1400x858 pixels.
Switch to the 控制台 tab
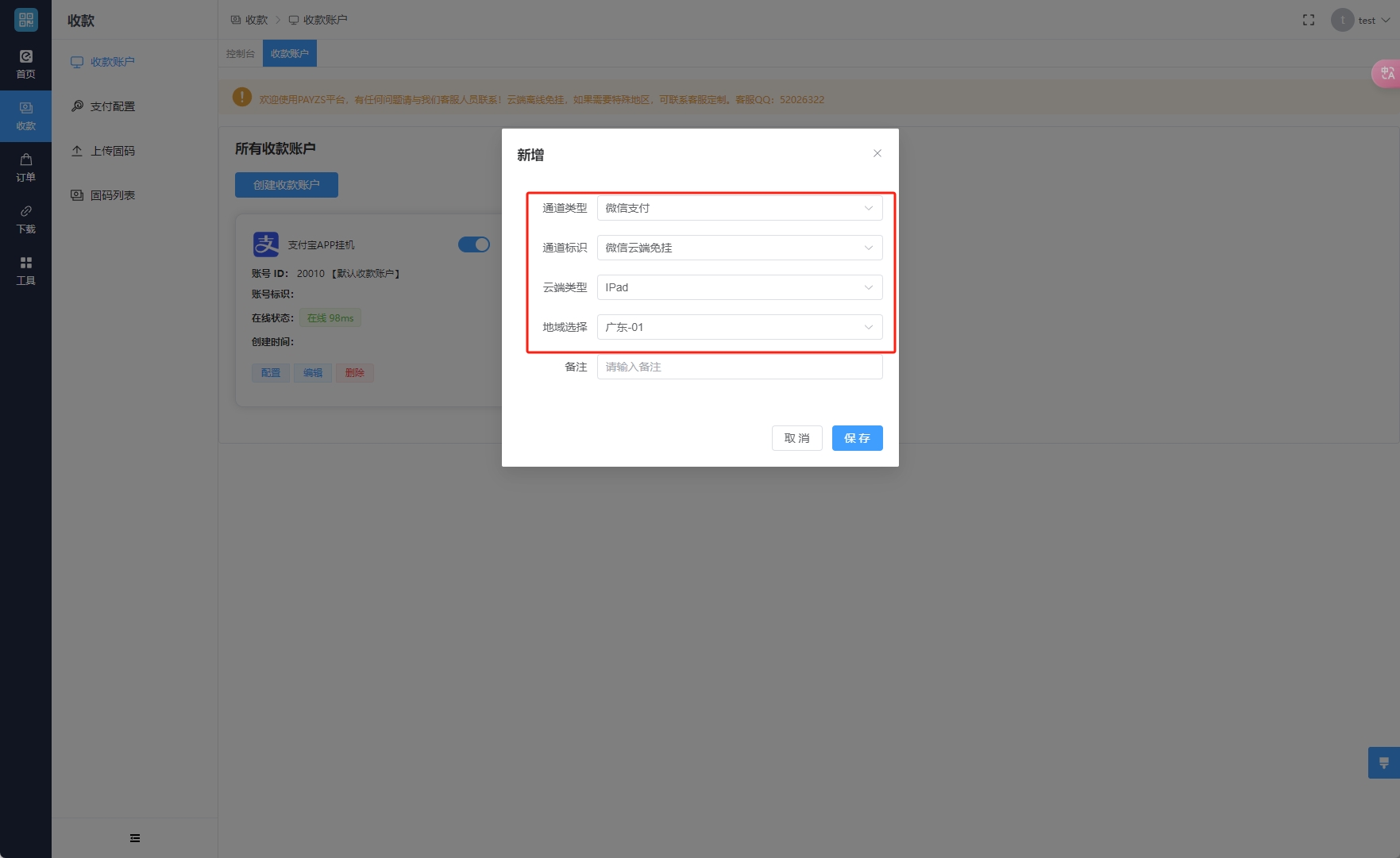click(x=240, y=54)
